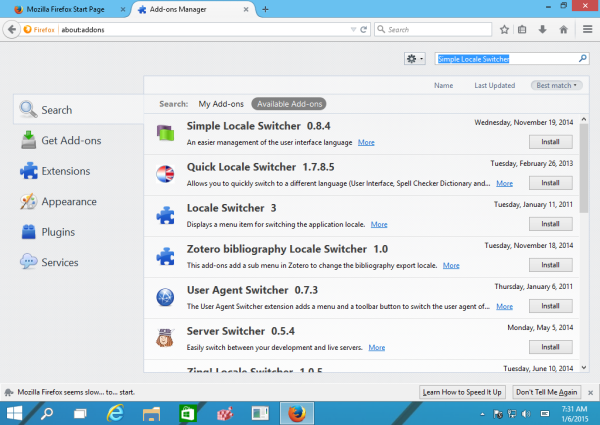Click the Firefox taskbar icon
600x425 pixels.
[x=297, y=413]
